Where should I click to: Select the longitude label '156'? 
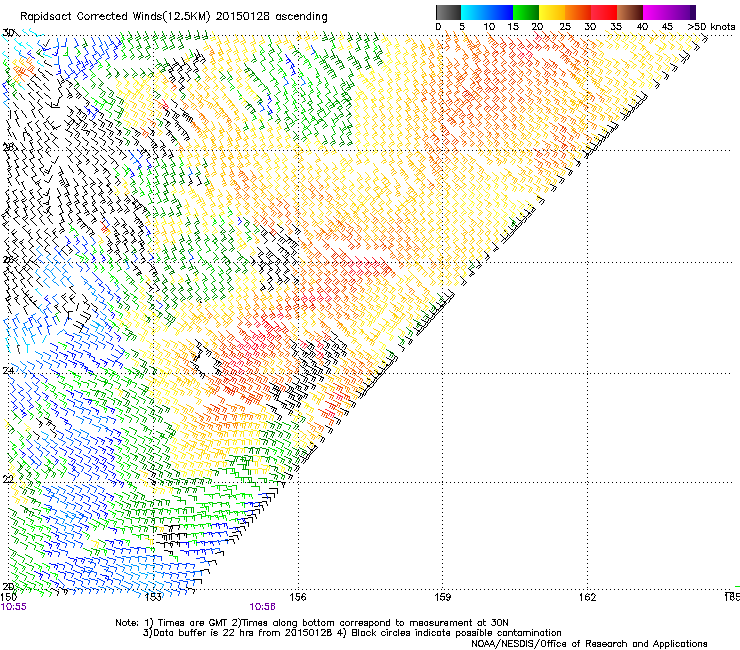298,597
